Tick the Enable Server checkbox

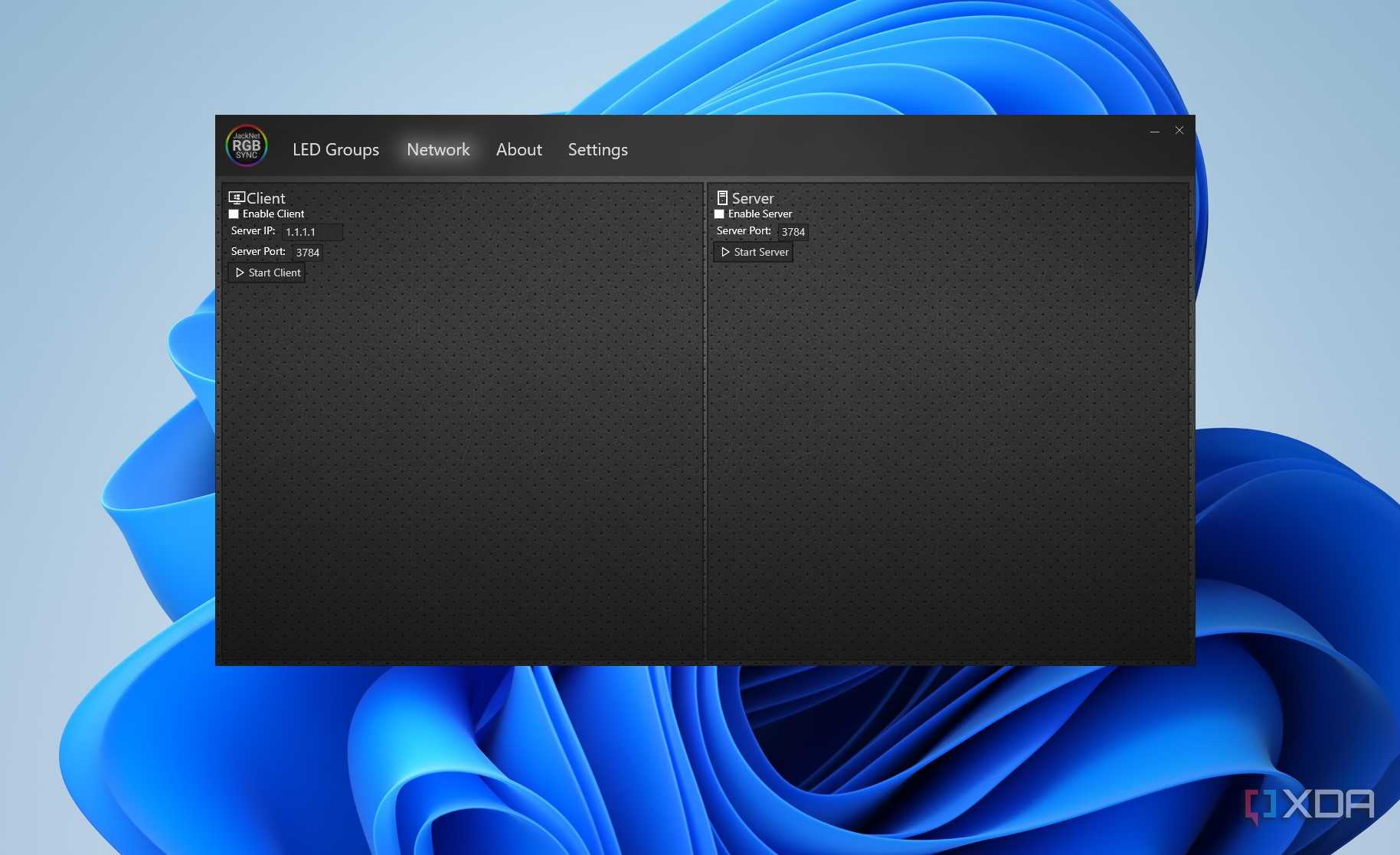pyautogui.click(x=719, y=214)
